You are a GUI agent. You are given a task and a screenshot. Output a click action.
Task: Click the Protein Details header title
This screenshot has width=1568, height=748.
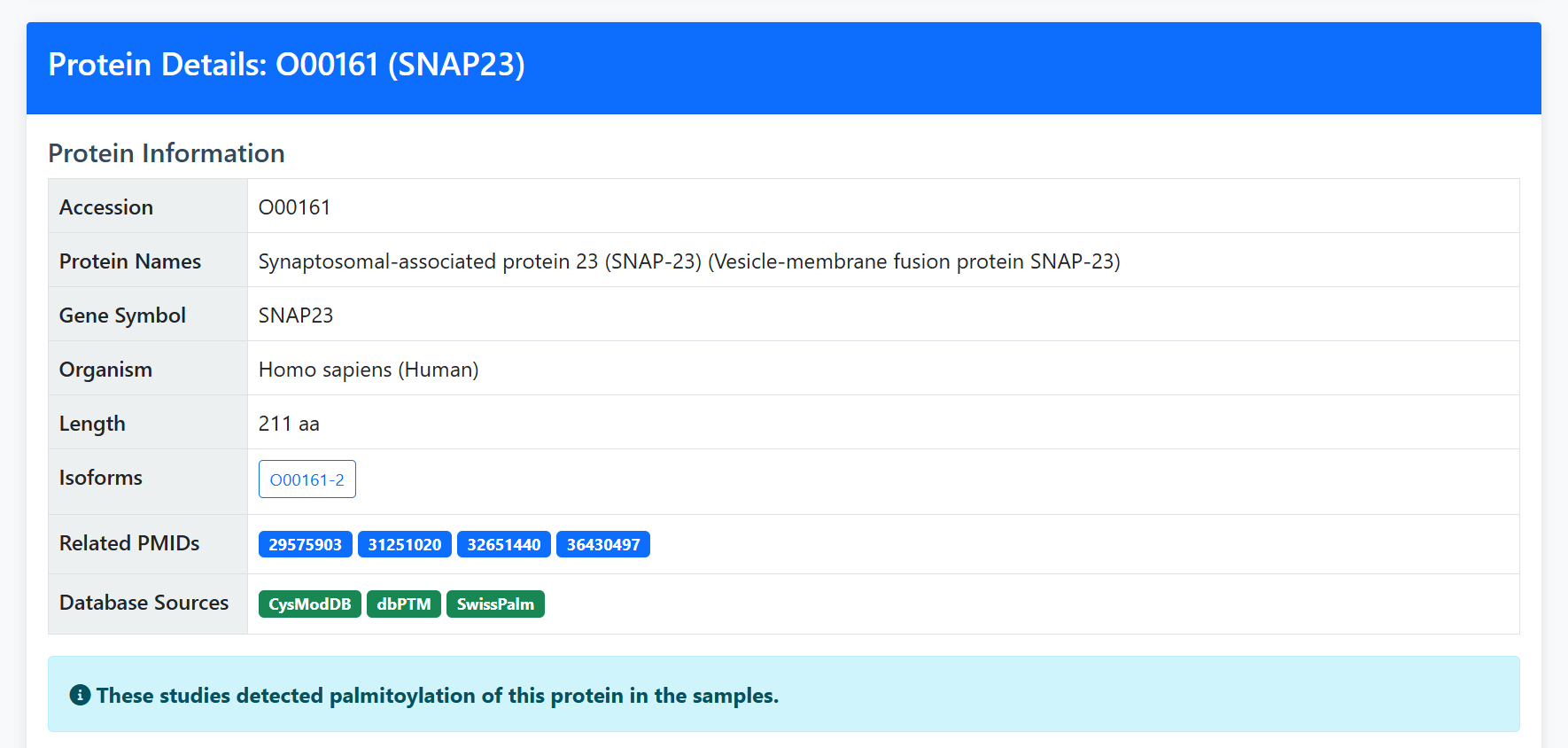tap(286, 65)
